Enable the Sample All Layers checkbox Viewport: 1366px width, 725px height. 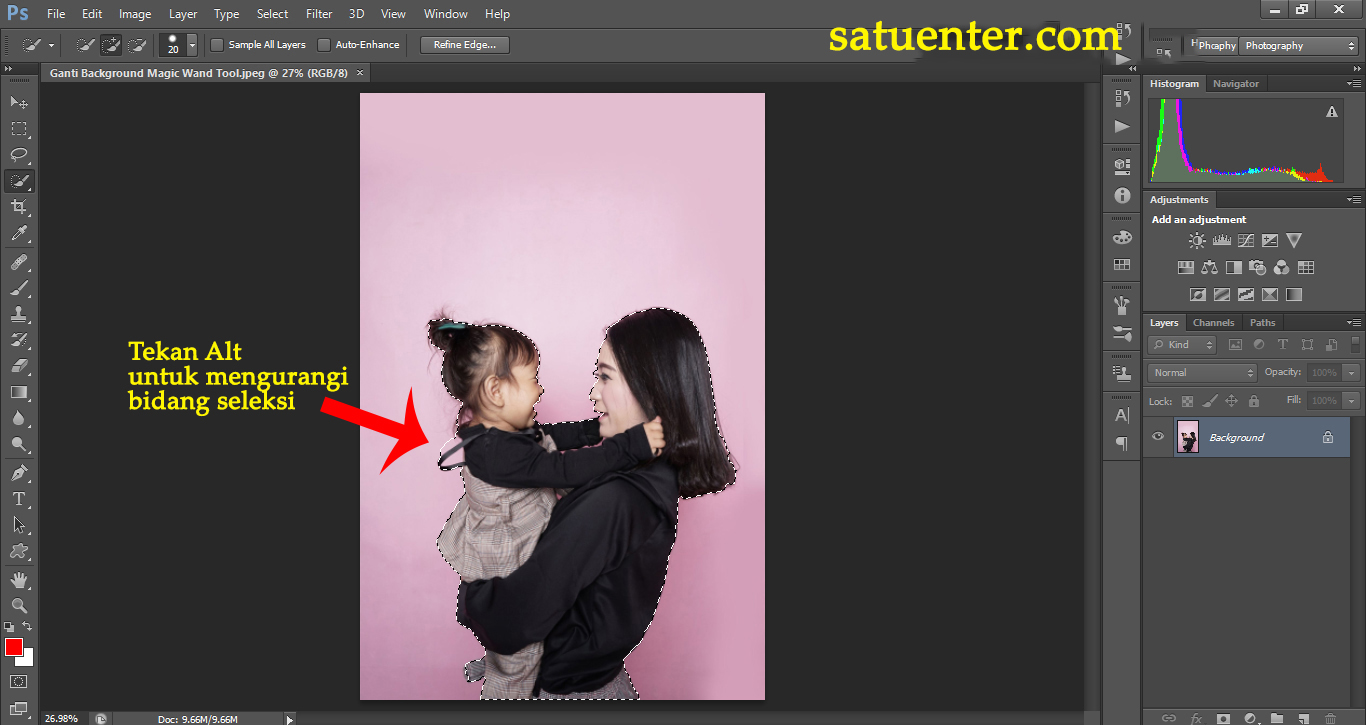coord(217,45)
